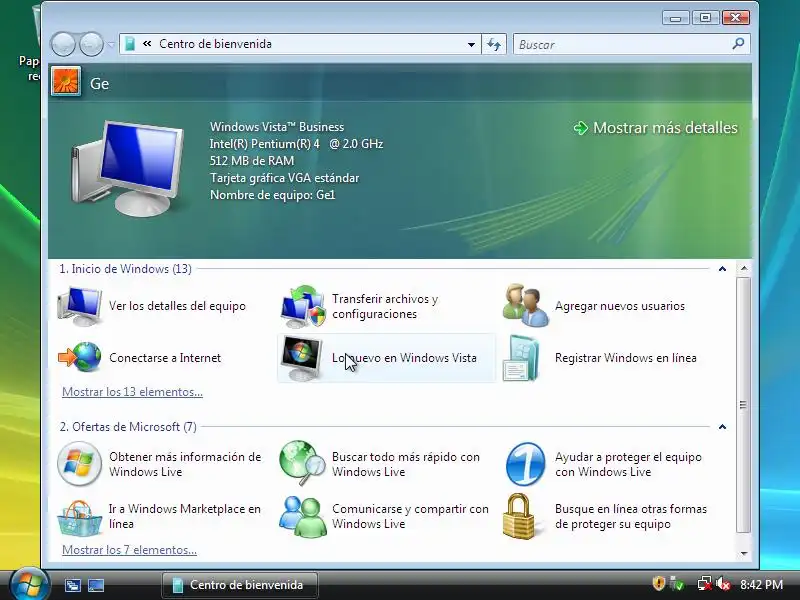Select Registrar Windows en línea icon
This screenshot has width=800, height=600.
[x=521, y=358]
